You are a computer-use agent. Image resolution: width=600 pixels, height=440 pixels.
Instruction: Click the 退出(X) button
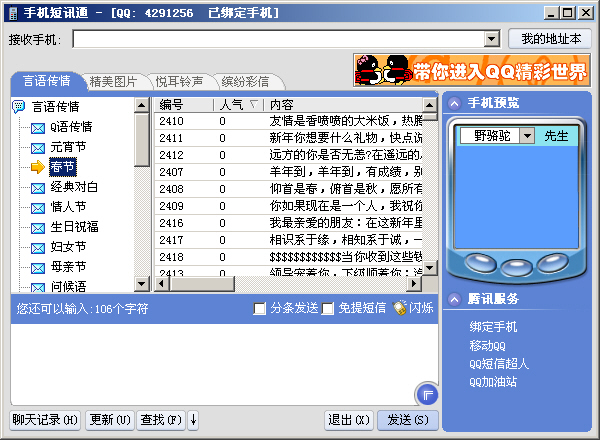click(x=349, y=420)
